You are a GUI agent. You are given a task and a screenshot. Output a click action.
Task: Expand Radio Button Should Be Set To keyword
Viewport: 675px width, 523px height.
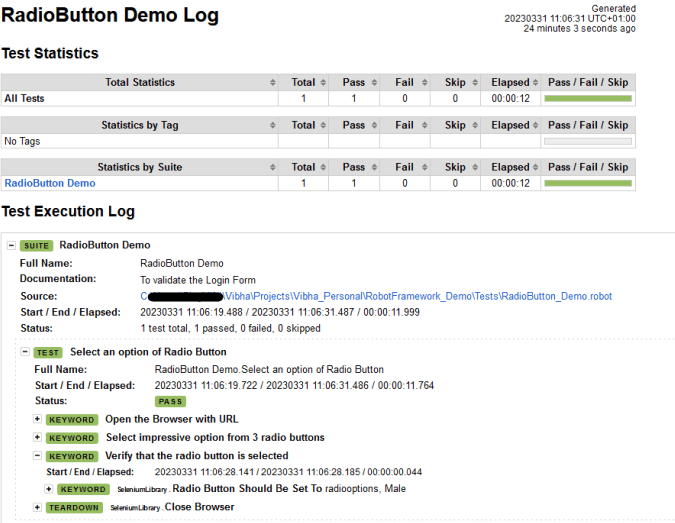click(x=49, y=489)
